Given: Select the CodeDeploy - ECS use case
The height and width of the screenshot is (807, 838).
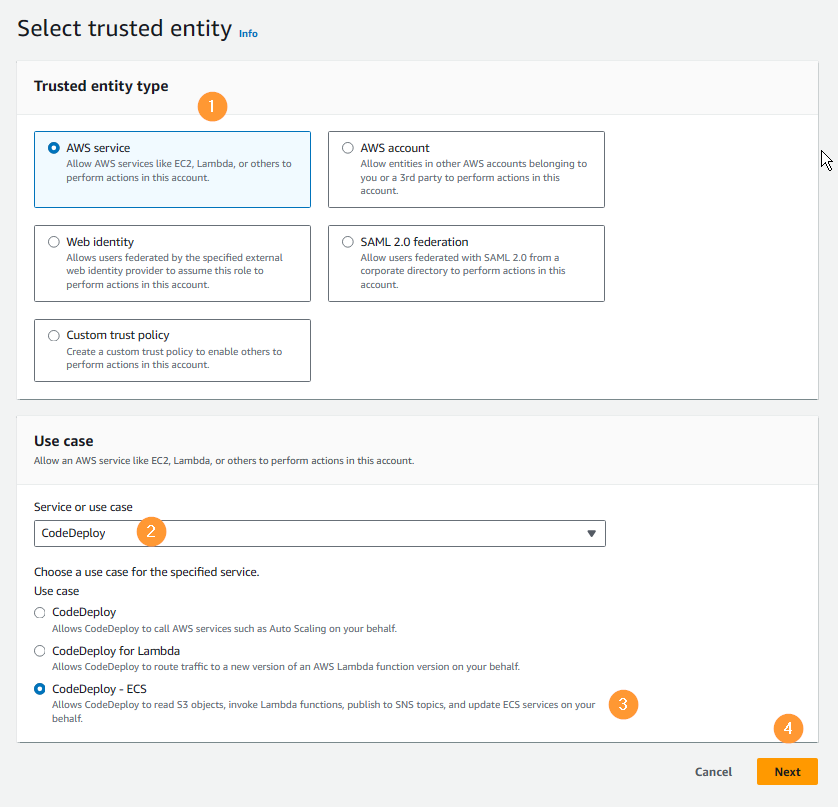Looking at the screenshot, I should tap(40, 689).
